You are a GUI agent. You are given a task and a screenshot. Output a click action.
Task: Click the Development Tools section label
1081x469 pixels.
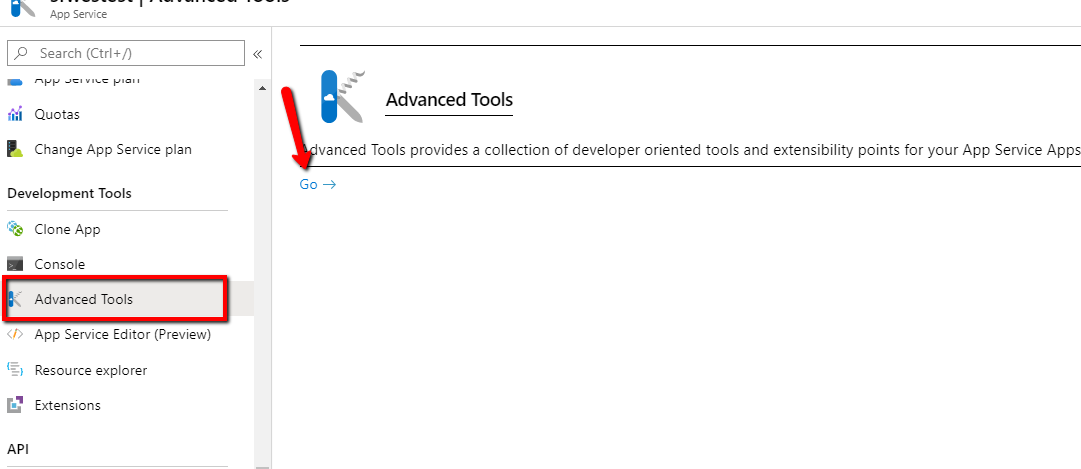point(69,193)
